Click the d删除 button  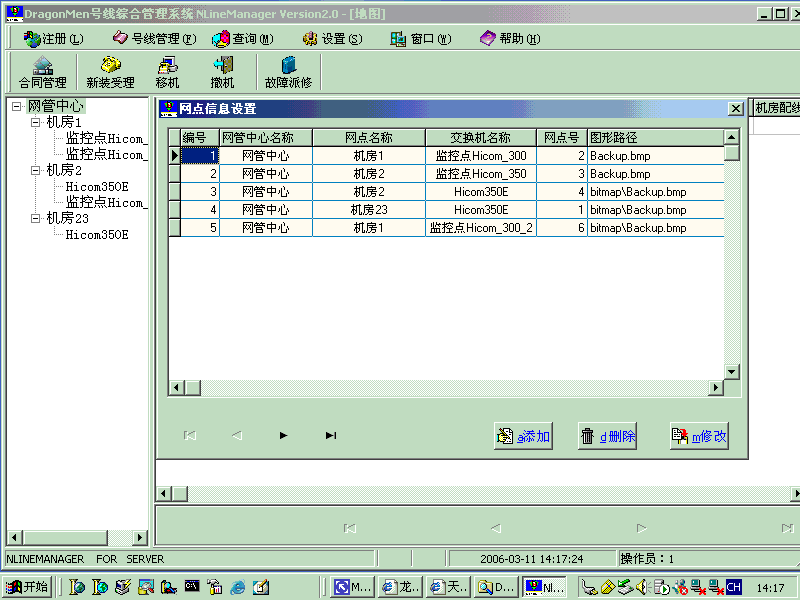[607, 436]
